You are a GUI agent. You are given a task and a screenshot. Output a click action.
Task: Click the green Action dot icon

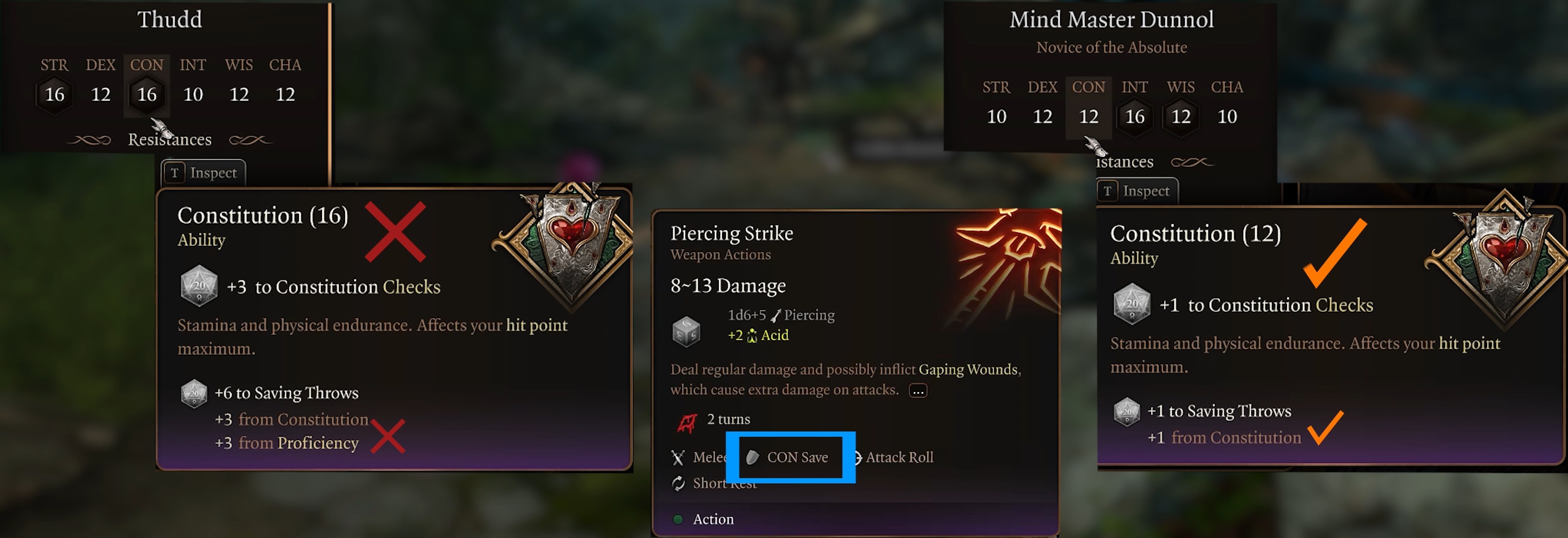pyautogui.click(x=677, y=519)
